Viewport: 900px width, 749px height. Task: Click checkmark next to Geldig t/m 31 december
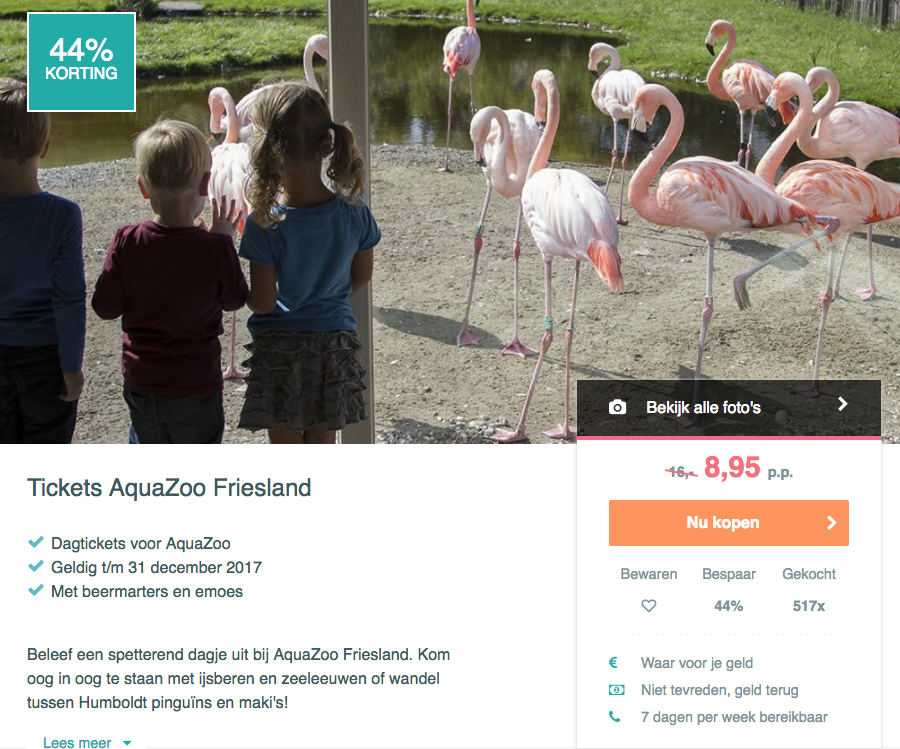click(36, 566)
